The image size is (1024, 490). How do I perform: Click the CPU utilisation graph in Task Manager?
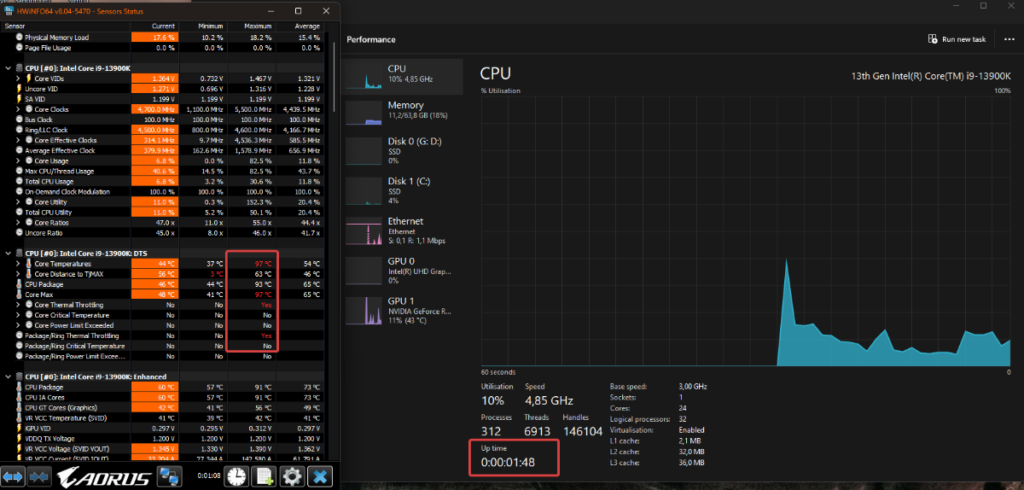tap(746, 231)
